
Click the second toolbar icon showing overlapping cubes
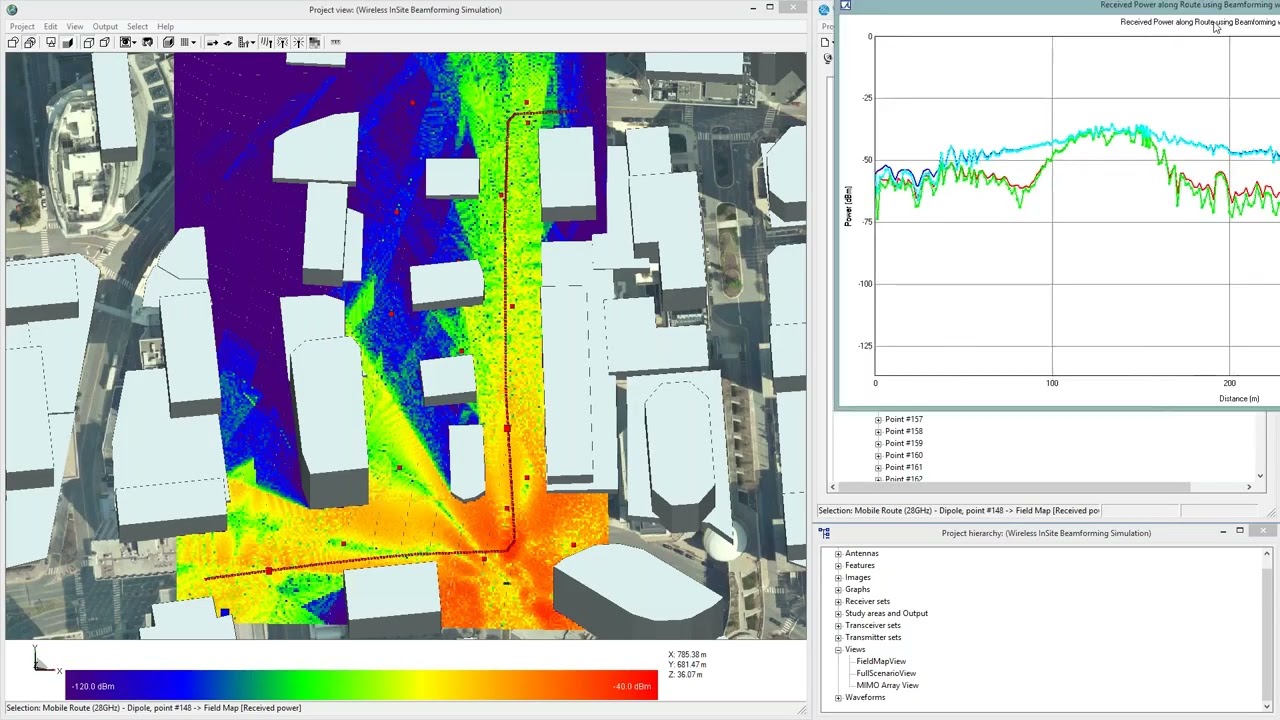30,42
